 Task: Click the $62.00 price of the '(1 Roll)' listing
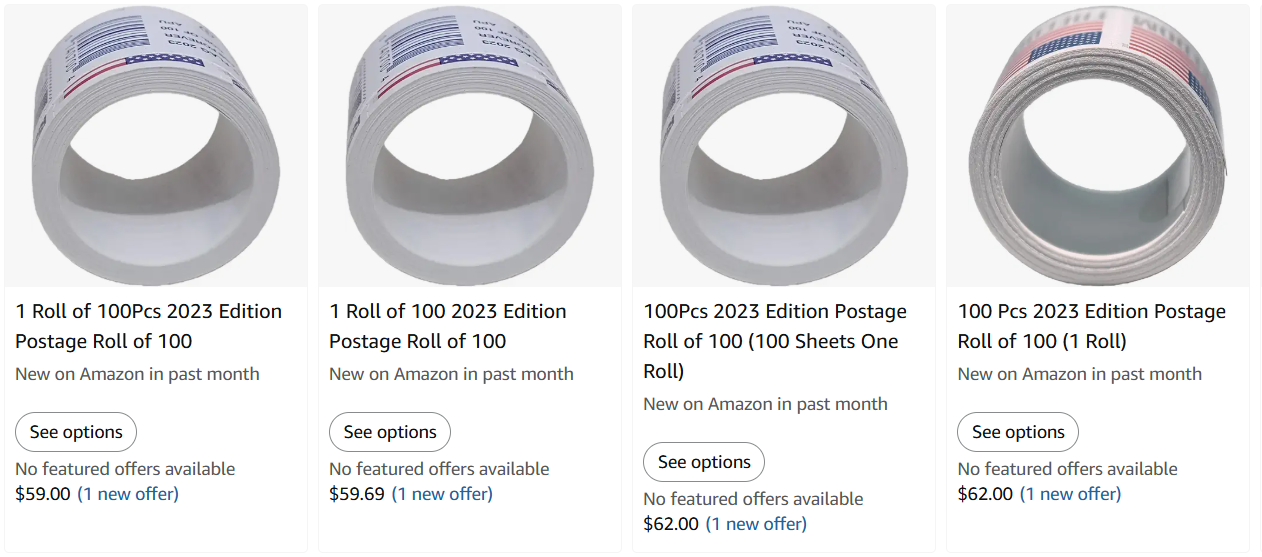985,494
